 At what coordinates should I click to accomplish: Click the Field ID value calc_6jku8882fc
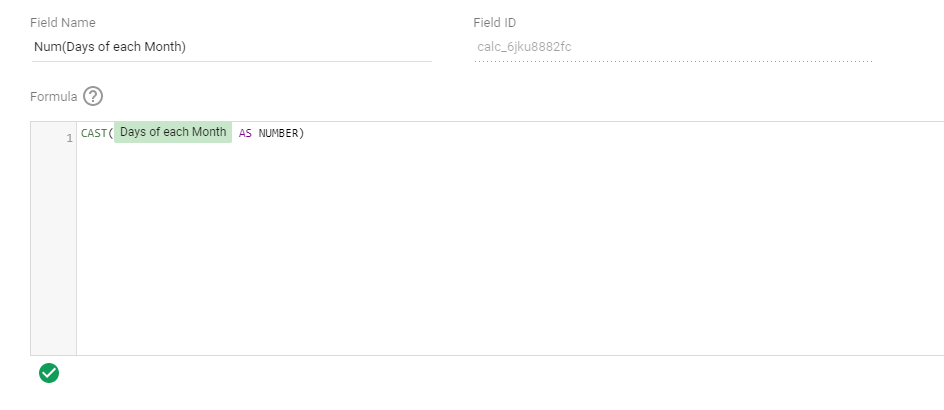pyautogui.click(x=524, y=46)
